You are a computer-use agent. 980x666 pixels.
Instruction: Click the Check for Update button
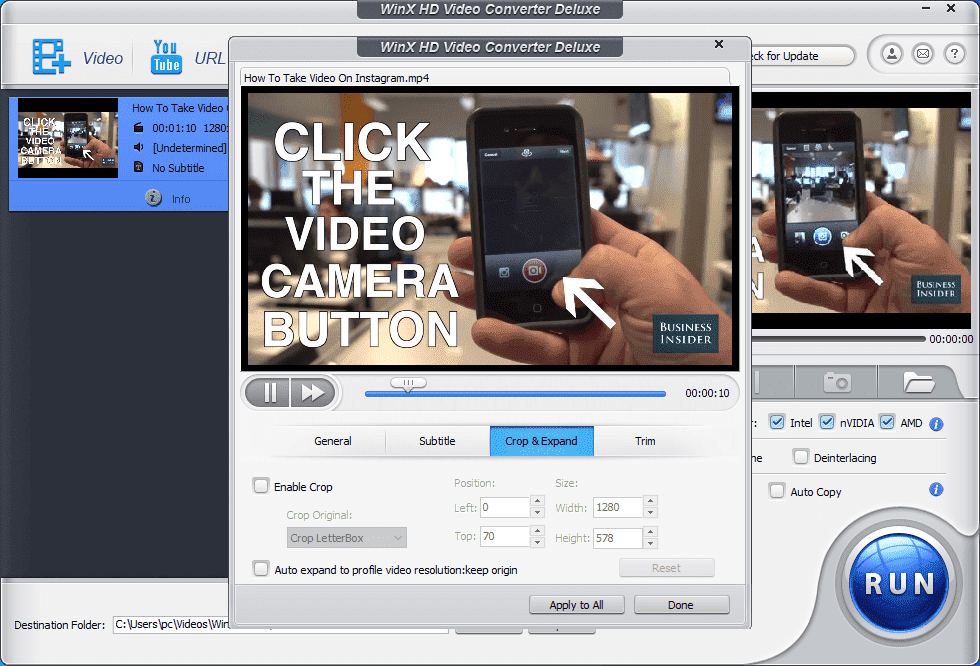[x=802, y=56]
